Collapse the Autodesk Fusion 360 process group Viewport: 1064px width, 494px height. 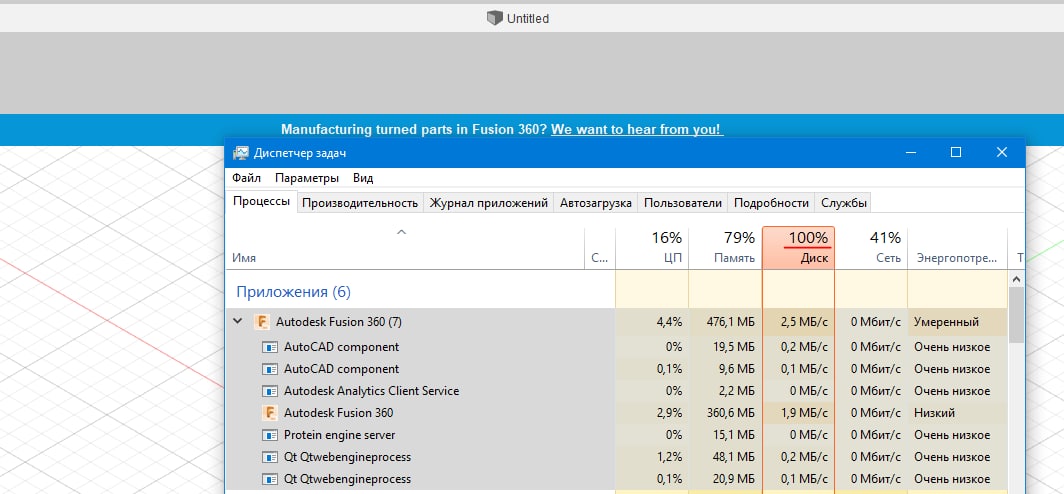tap(238, 322)
